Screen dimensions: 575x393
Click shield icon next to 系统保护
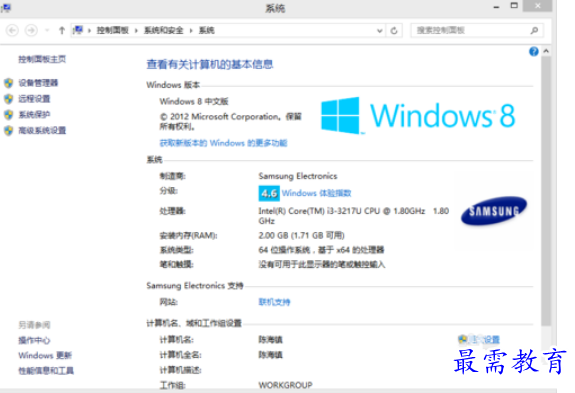(9, 115)
